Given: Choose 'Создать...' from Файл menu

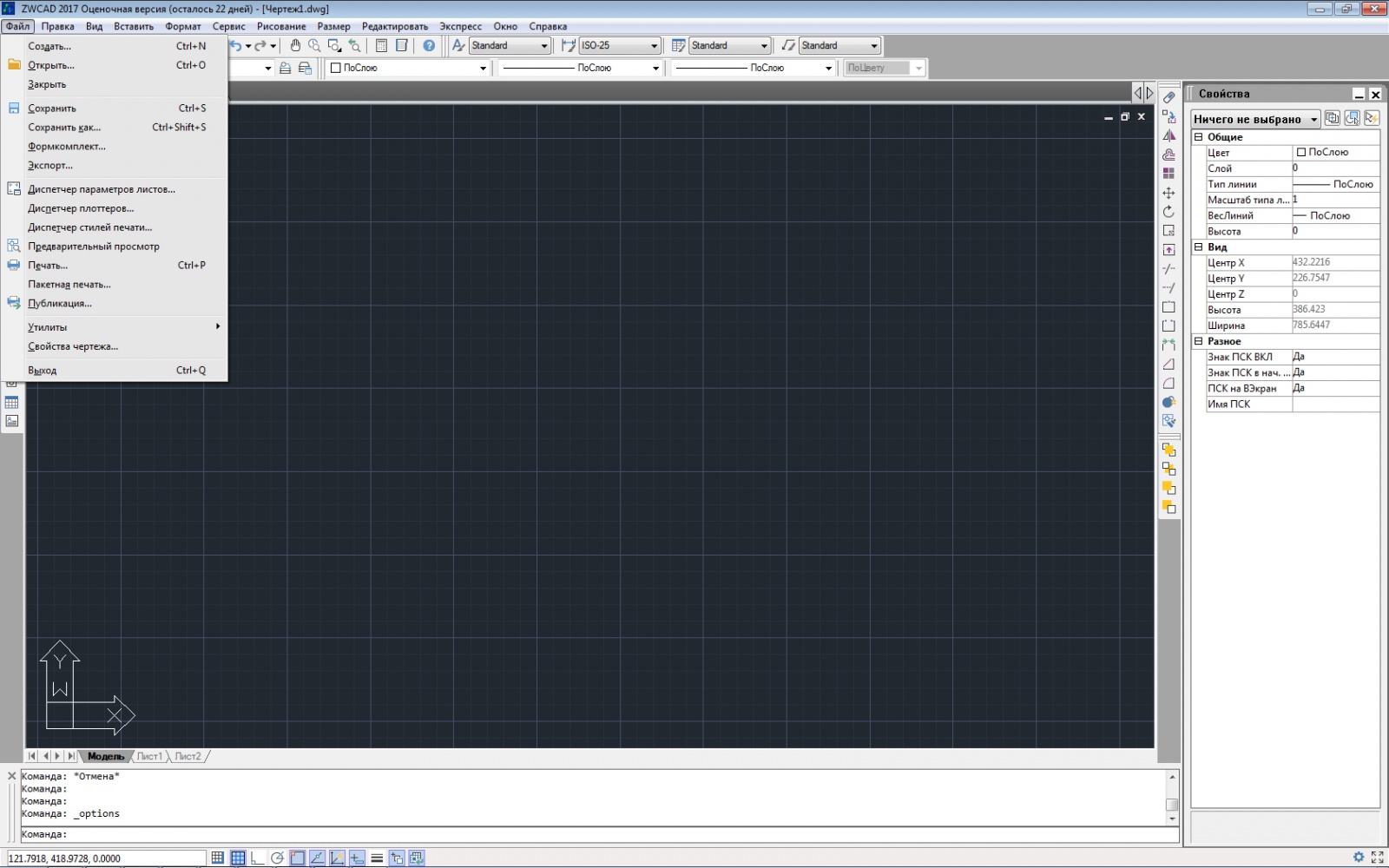Looking at the screenshot, I should [x=115, y=46].
